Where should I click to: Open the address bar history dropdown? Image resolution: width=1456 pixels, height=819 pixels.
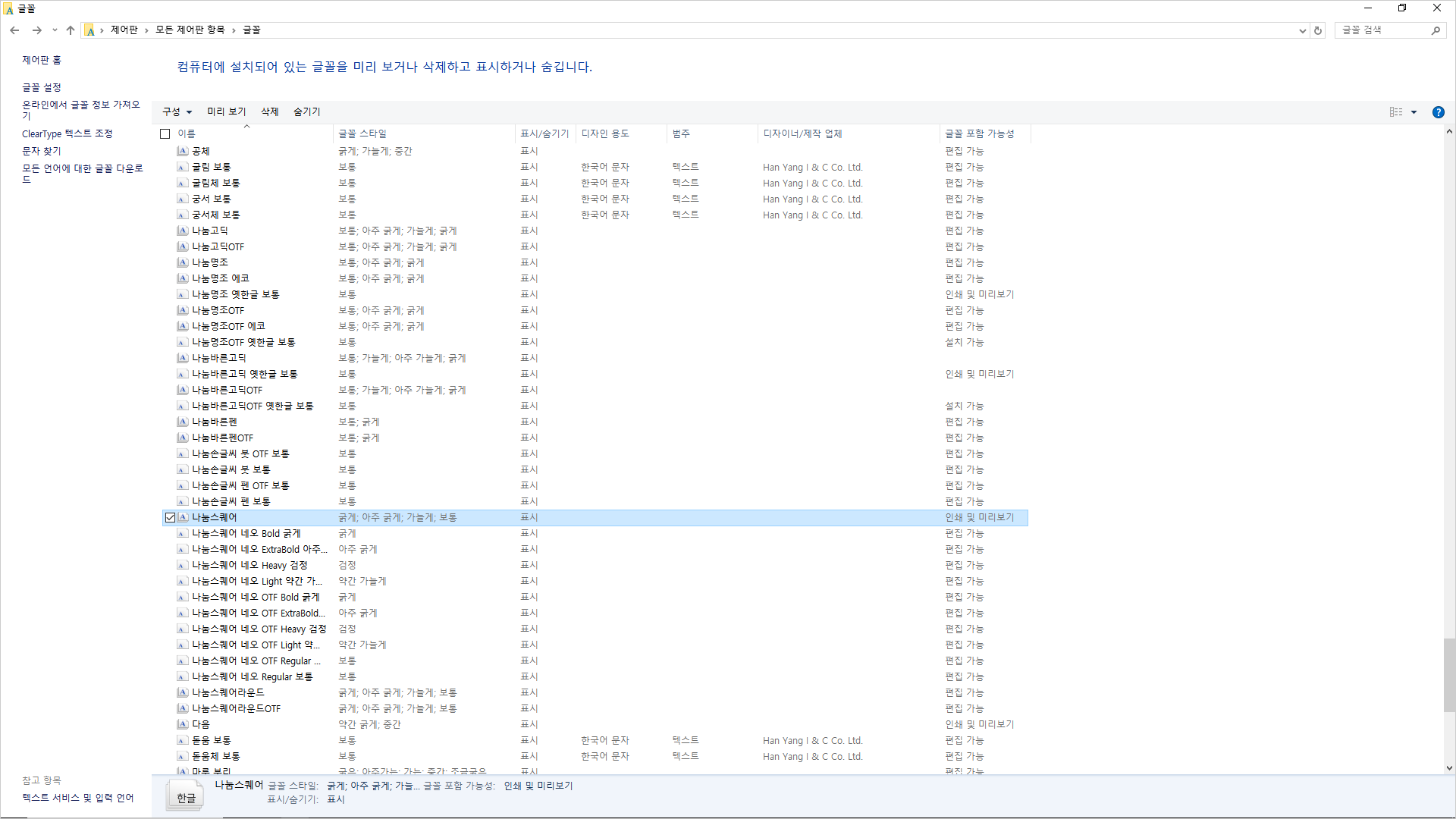click(1302, 30)
